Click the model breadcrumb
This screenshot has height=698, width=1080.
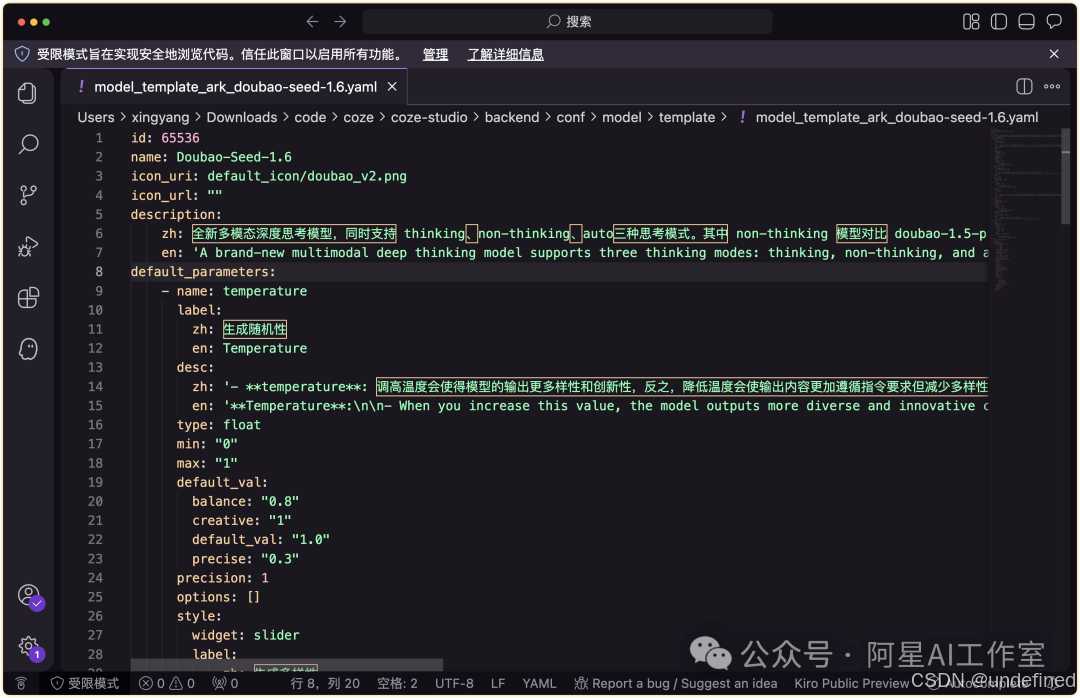[x=621, y=117]
